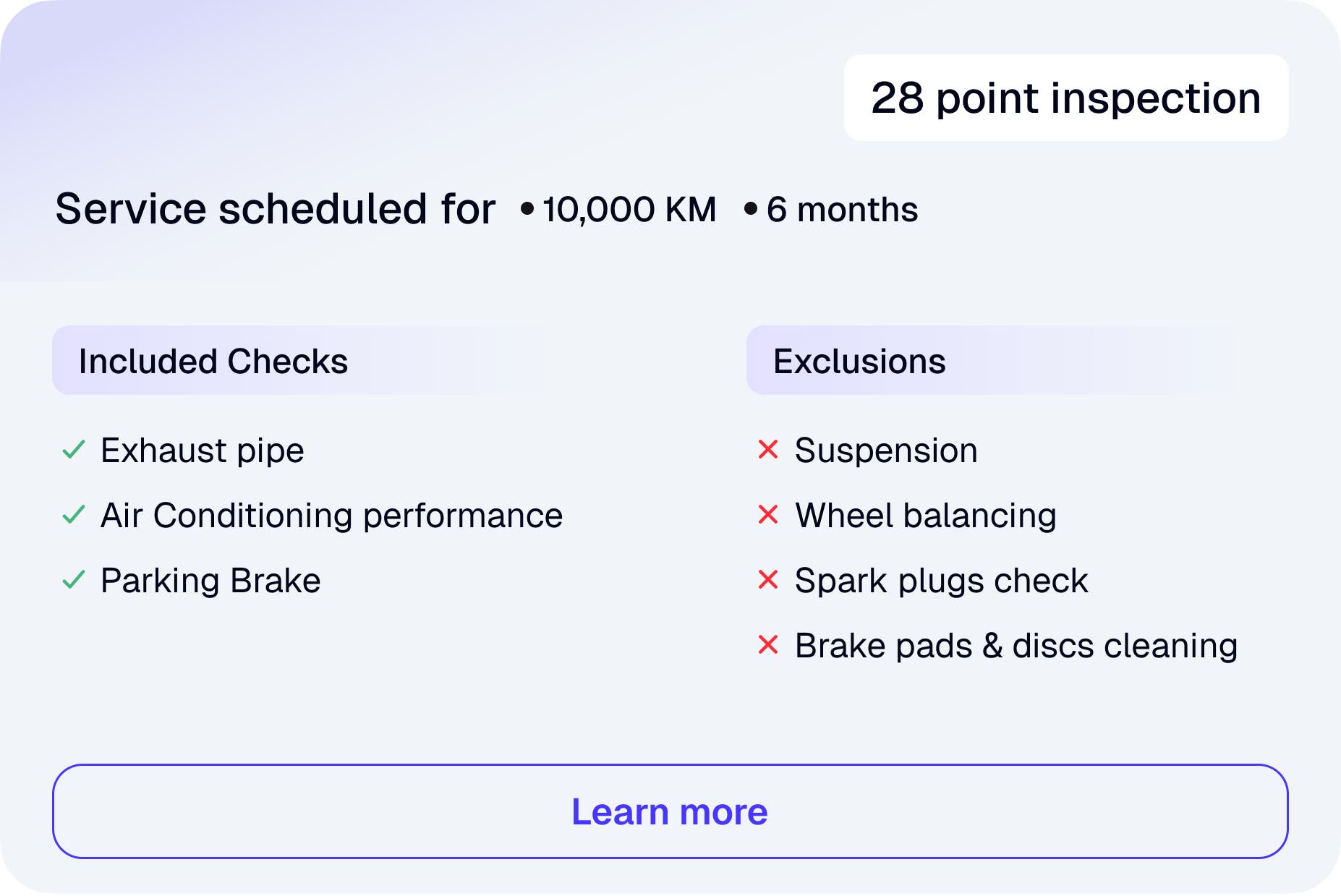Click the checkmark next to Air Conditioning performance
The width and height of the screenshot is (1341, 896).
click(74, 515)
